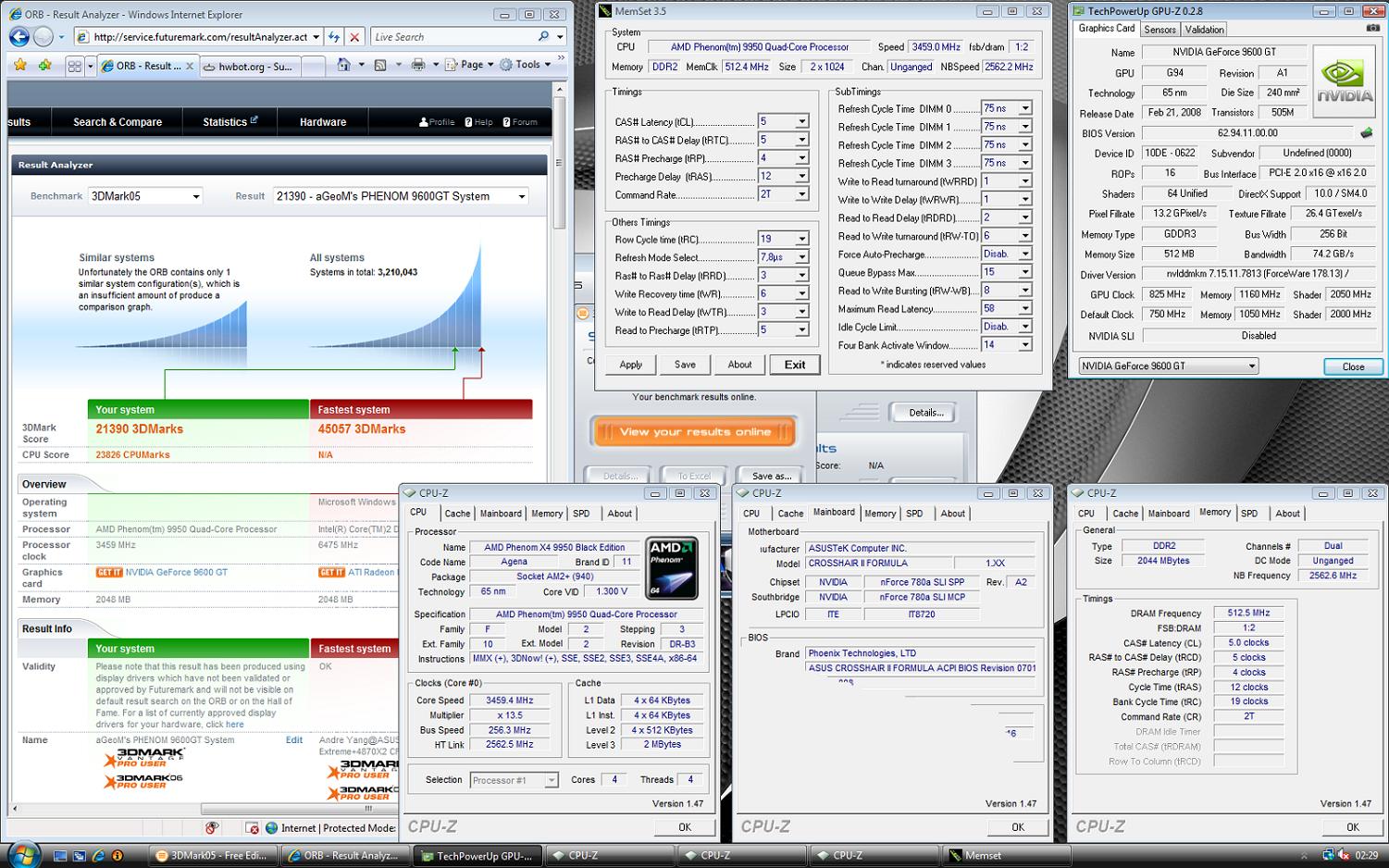
Task: Click Apply button in MemSet
Action: tap(631, 365)
